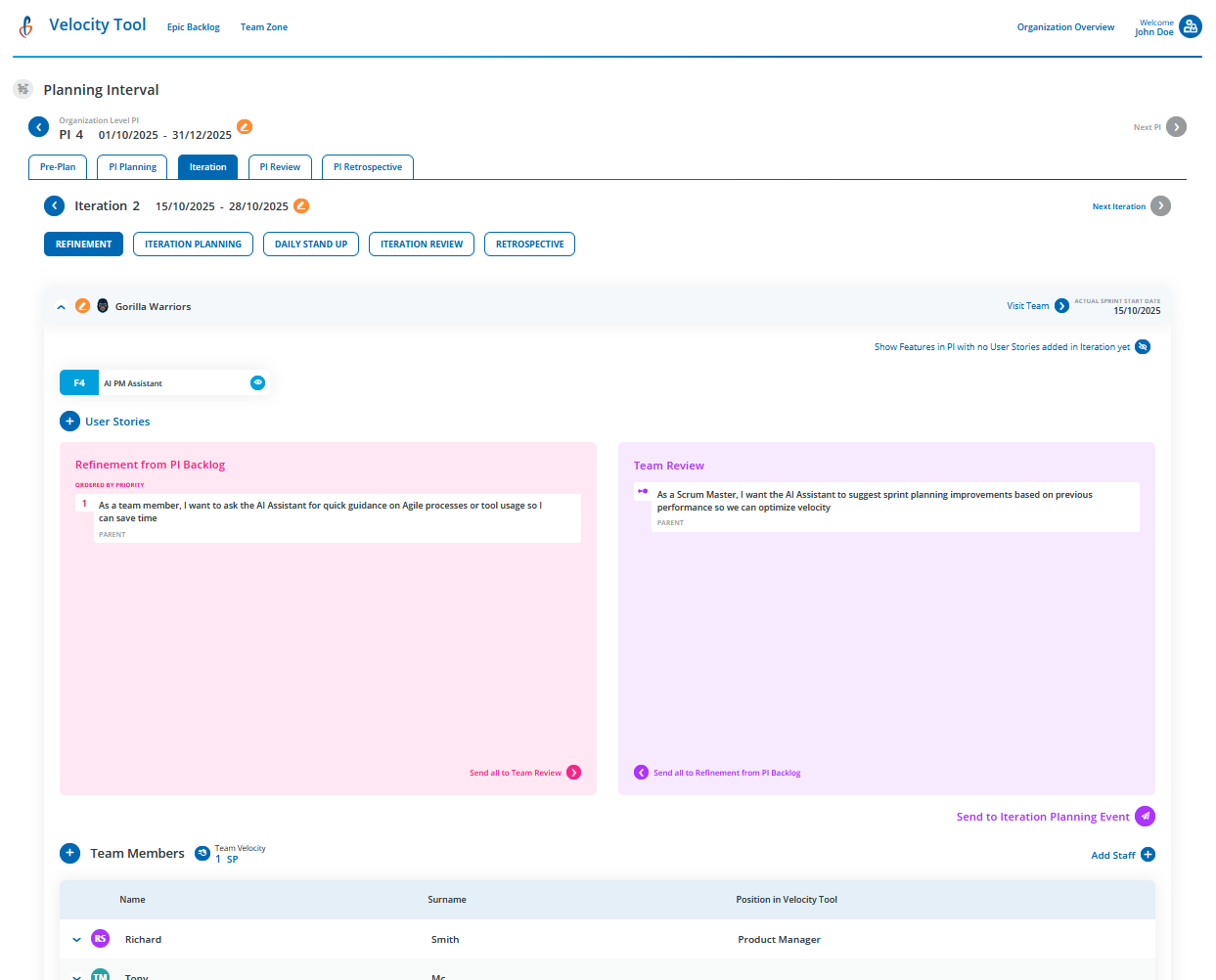Toggle showing features with no User Stories
Viewport: 1216px width, 980px height.
pos(1143,347)
